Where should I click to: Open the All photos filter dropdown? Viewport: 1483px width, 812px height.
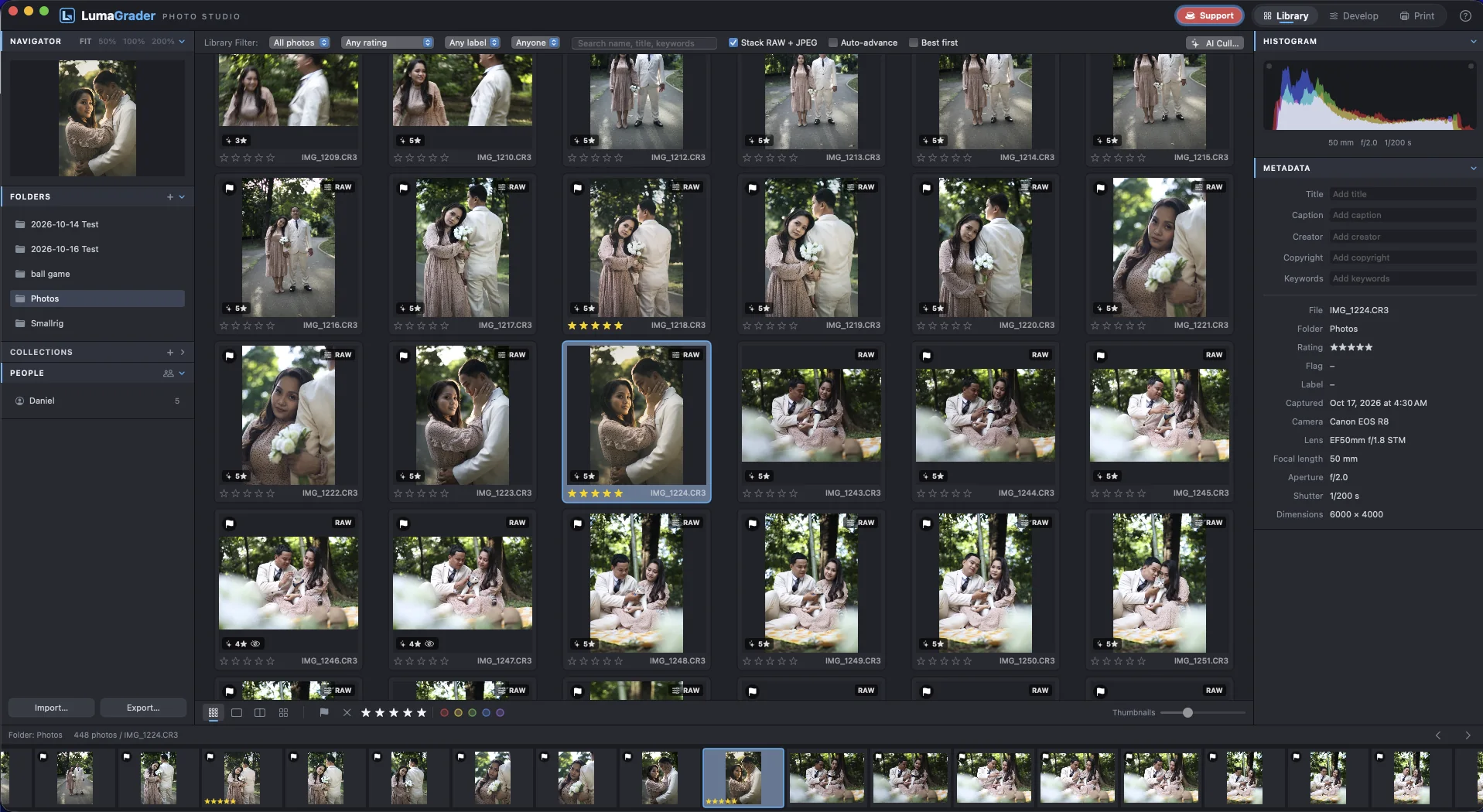coord(300,43)
